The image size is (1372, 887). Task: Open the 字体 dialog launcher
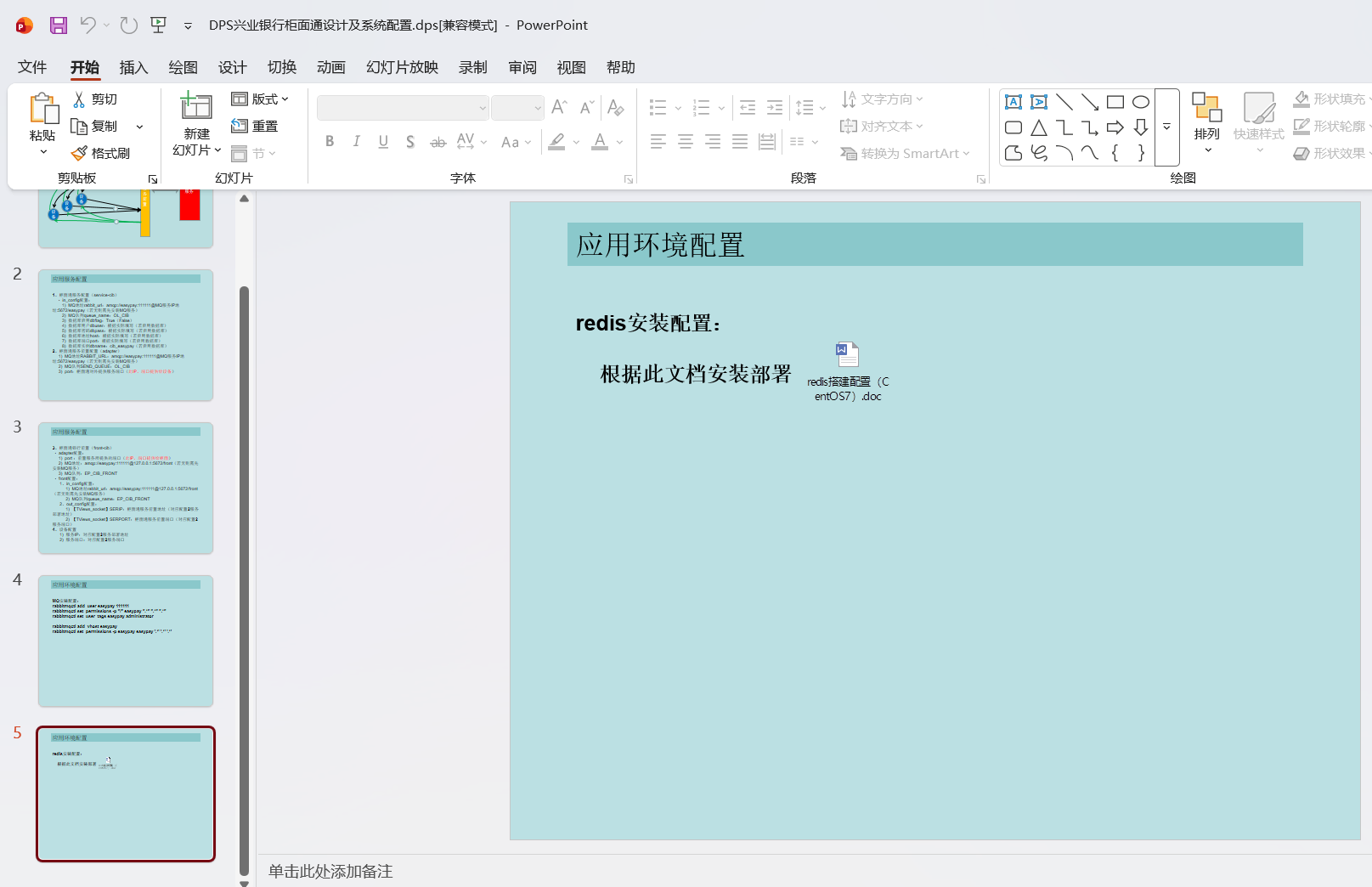click(629, 179)
